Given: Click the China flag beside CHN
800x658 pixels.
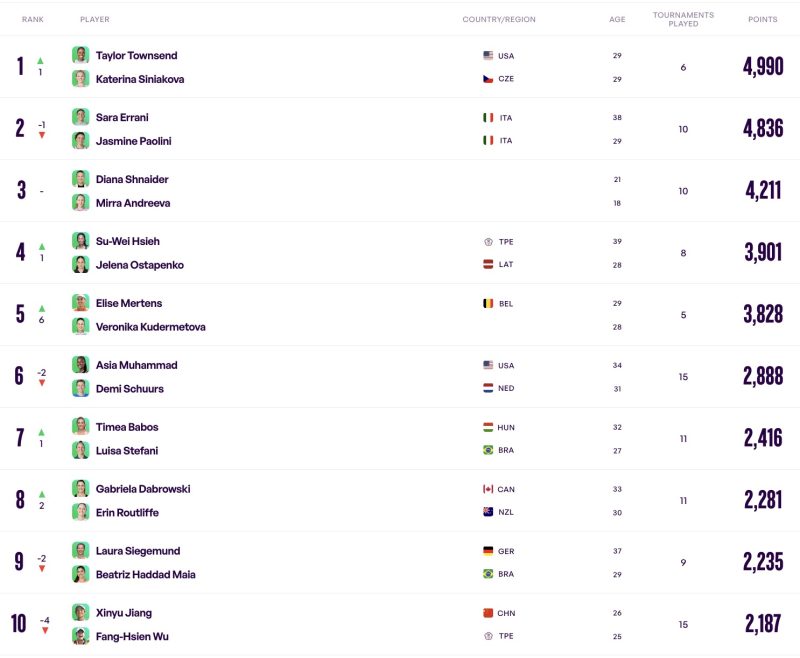Looking at the screenshot, I should coord(488,613).
